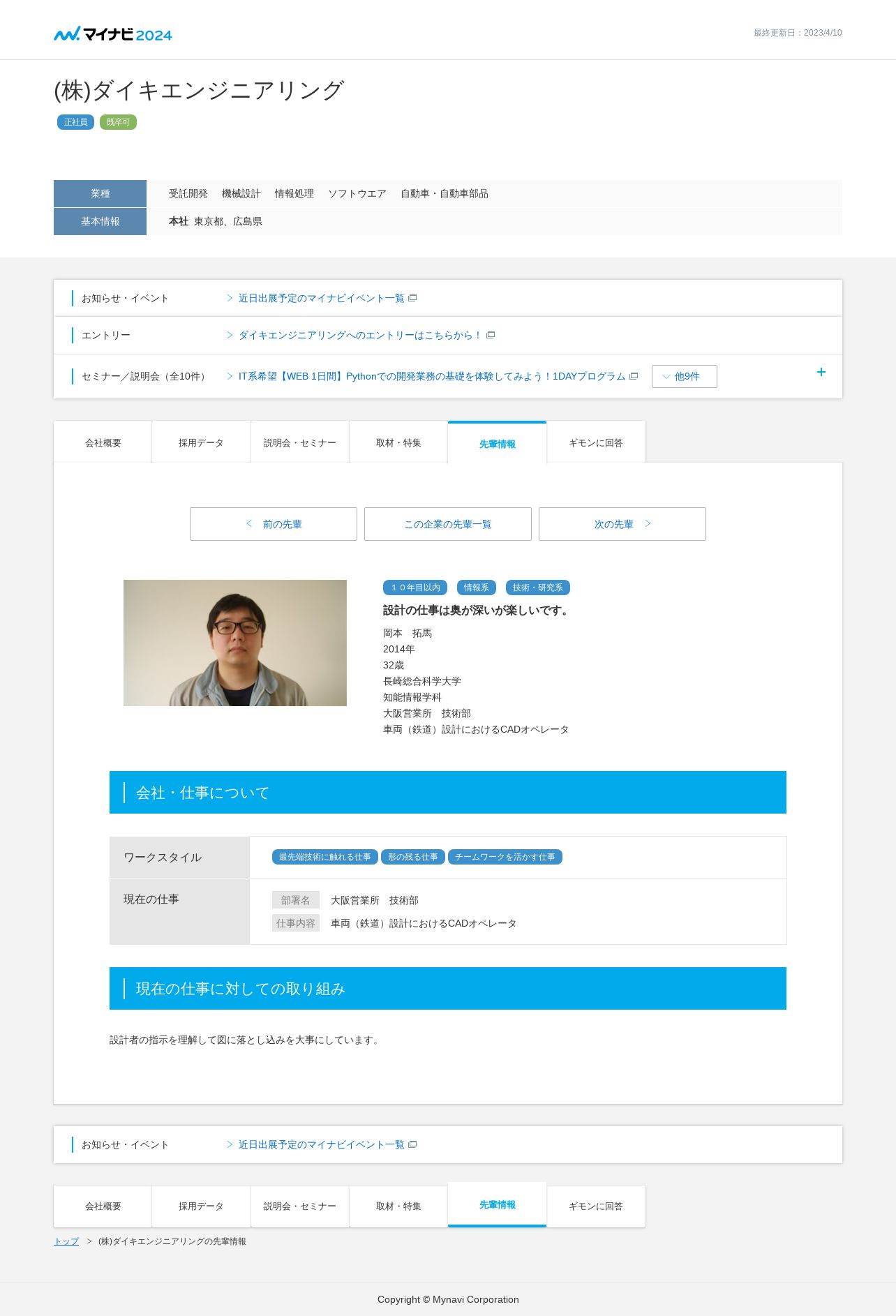This screenshot has width=896, height=1316.
Task: Click the 長崎総合科学大学 text
Action: point(422,681)
